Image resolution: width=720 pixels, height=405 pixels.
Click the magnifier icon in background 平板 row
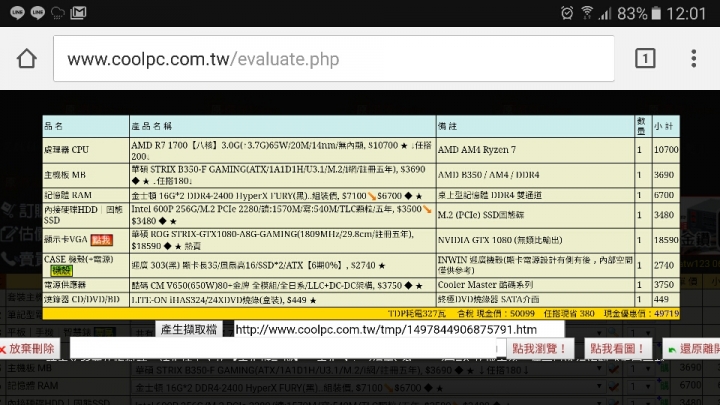click(613, 332)
